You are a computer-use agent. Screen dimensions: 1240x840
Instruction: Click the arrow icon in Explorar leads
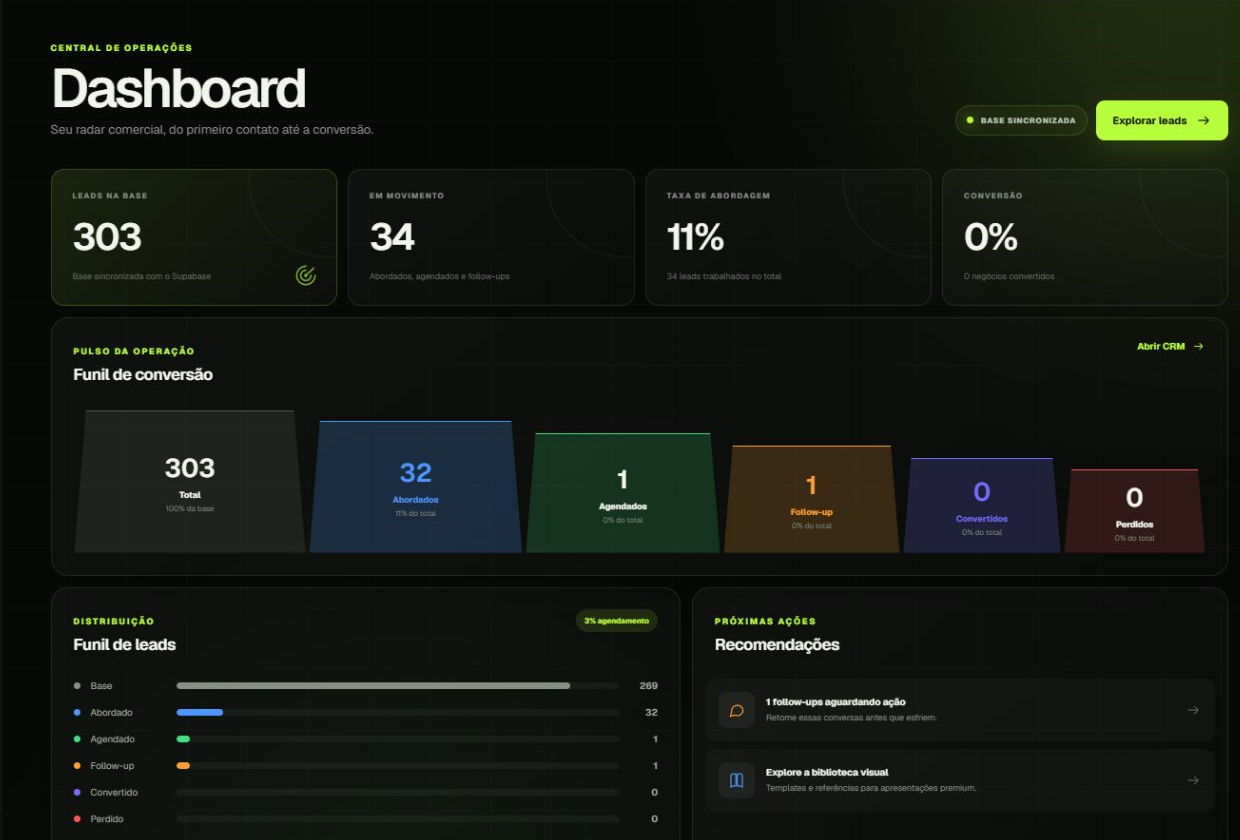(x=1204, y=120)
